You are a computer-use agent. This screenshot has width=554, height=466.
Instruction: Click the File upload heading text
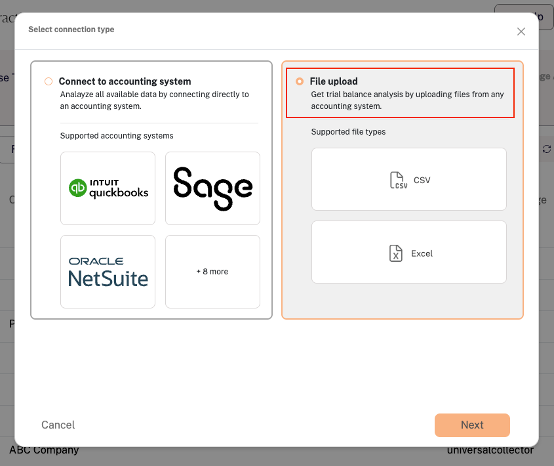pos(334,81)
